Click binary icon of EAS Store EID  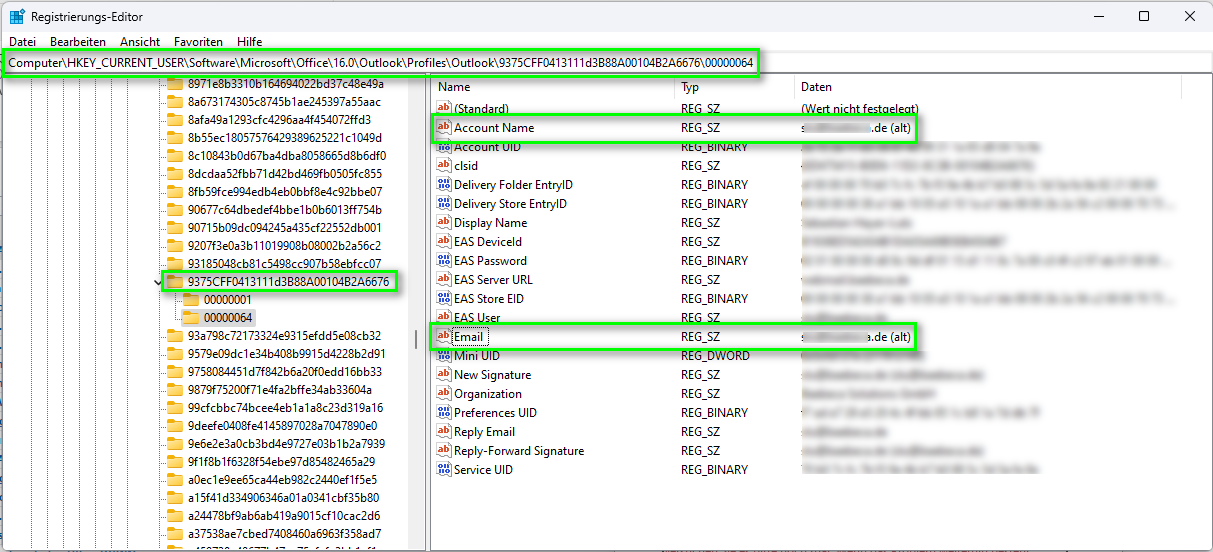pyautogui.click(x=444, y=299)
